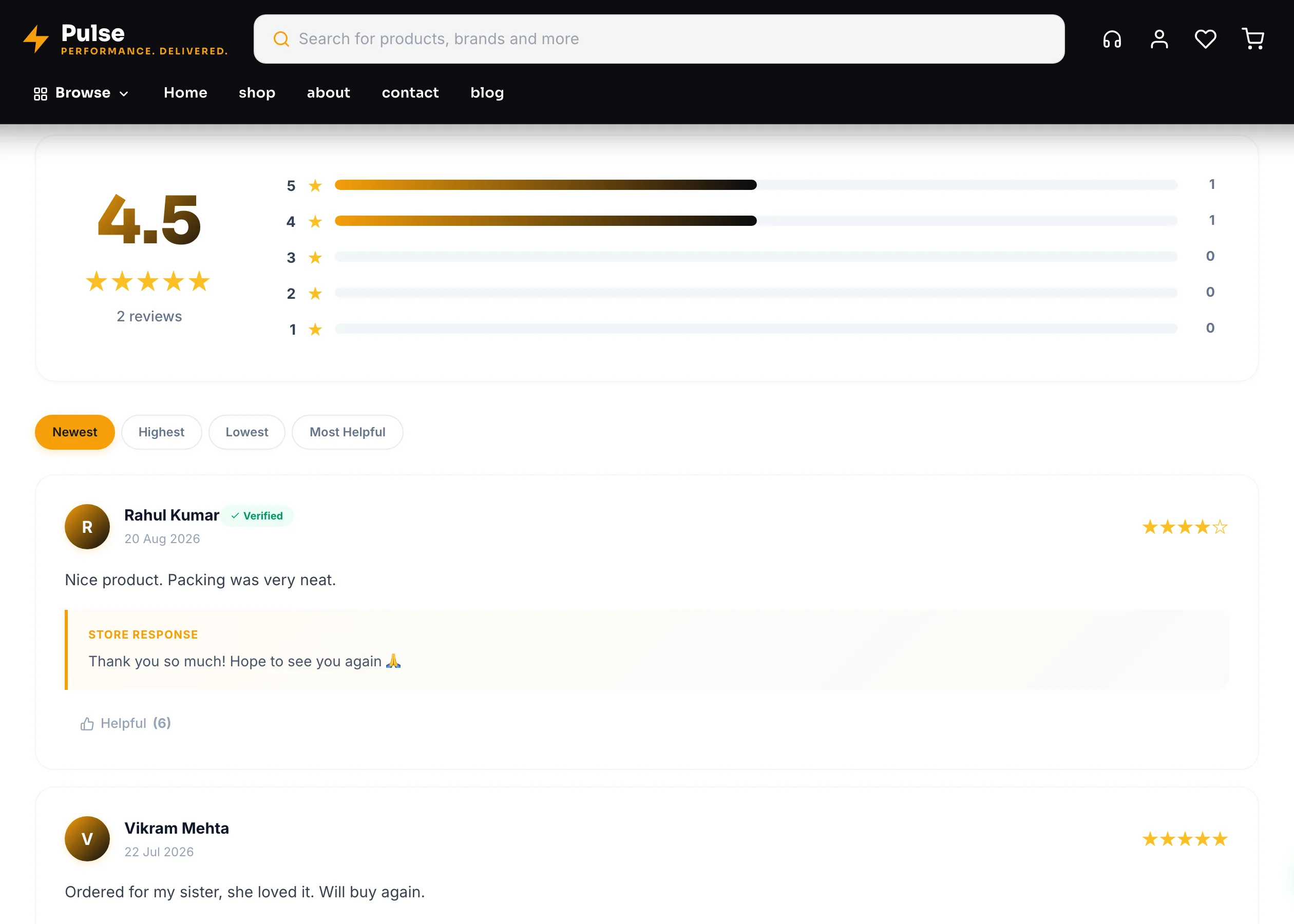
Task: Mark Rahul's review as Helpful (6)
Action: pyautogui.click(x=126, y=723)
